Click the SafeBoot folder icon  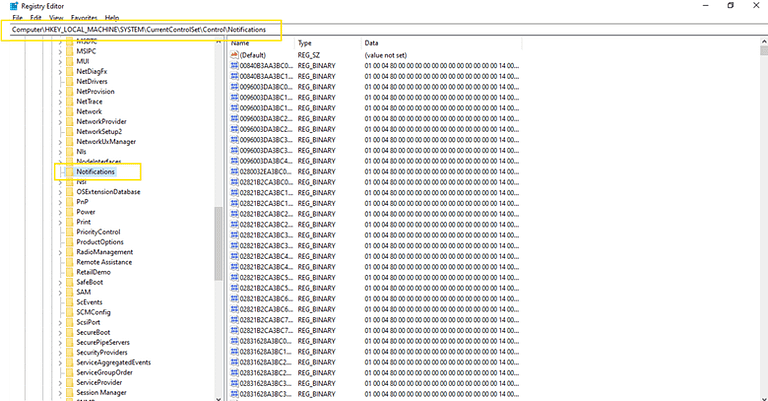pyautogui.click(x=68, y=282)
